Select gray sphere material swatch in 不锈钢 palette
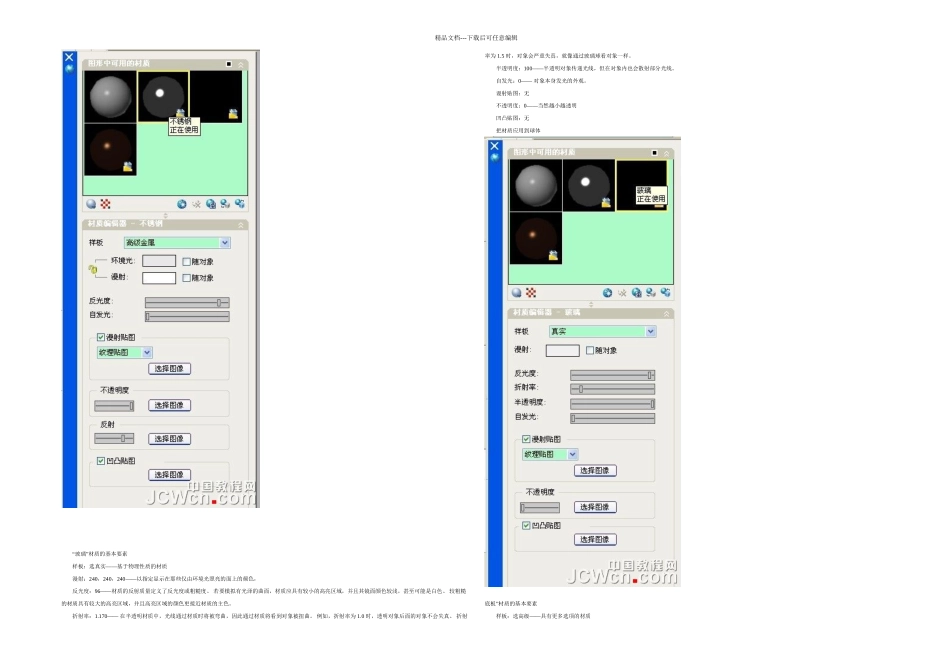Screen dimensions: 950x672 [x=110, y=97]
